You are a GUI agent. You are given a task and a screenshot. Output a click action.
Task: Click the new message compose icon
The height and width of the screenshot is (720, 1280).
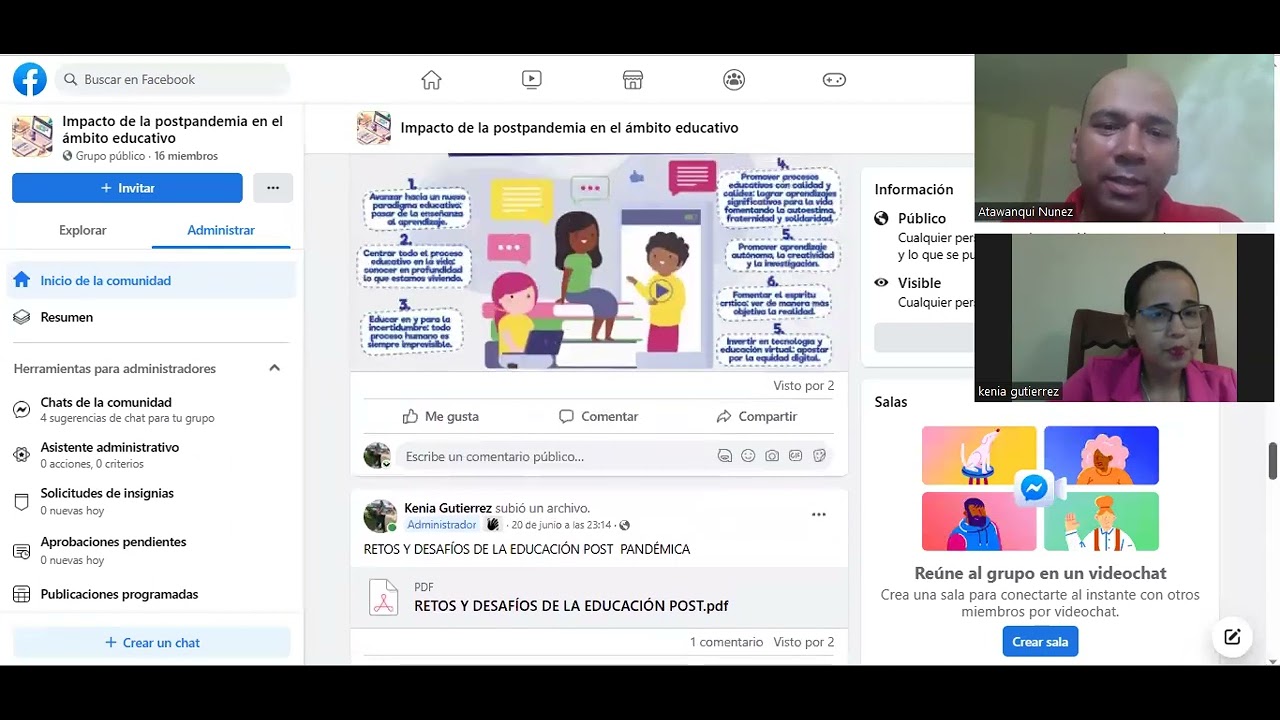(1232, 637)
